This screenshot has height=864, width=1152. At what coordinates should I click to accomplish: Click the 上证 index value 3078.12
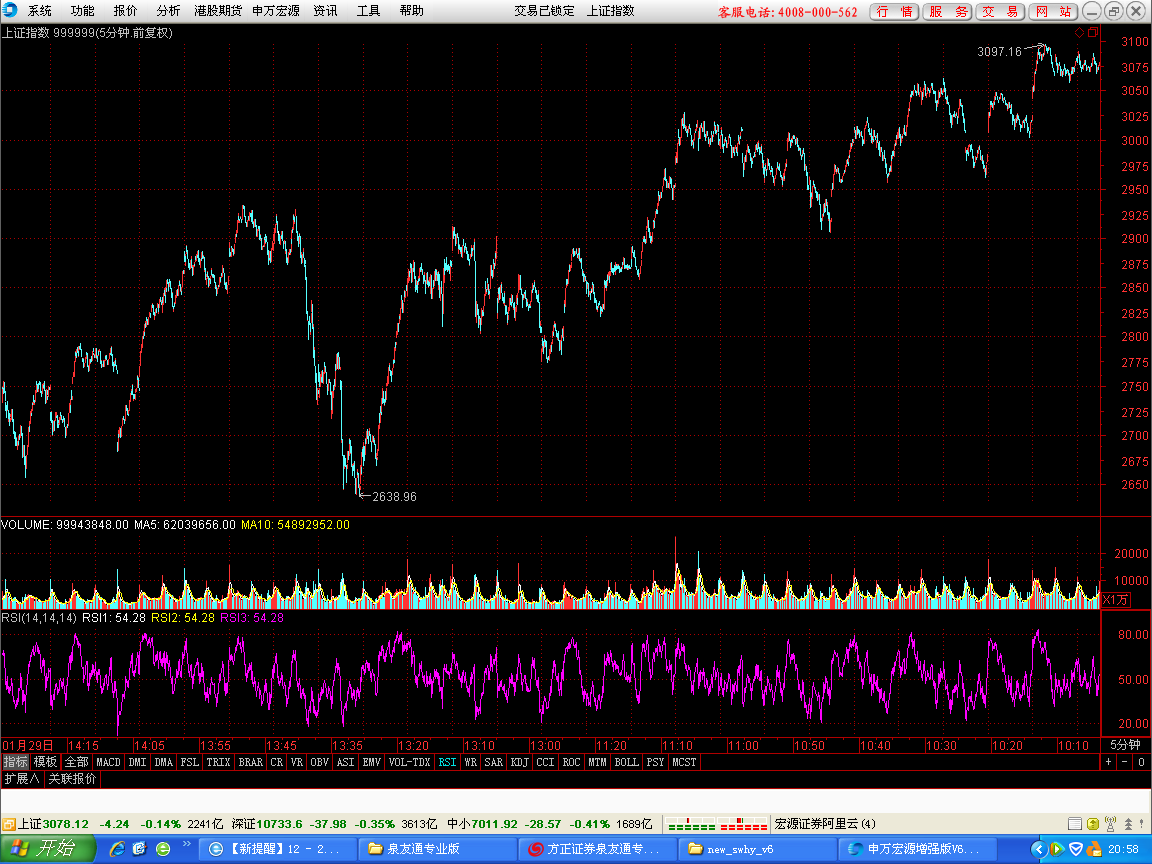65,824
